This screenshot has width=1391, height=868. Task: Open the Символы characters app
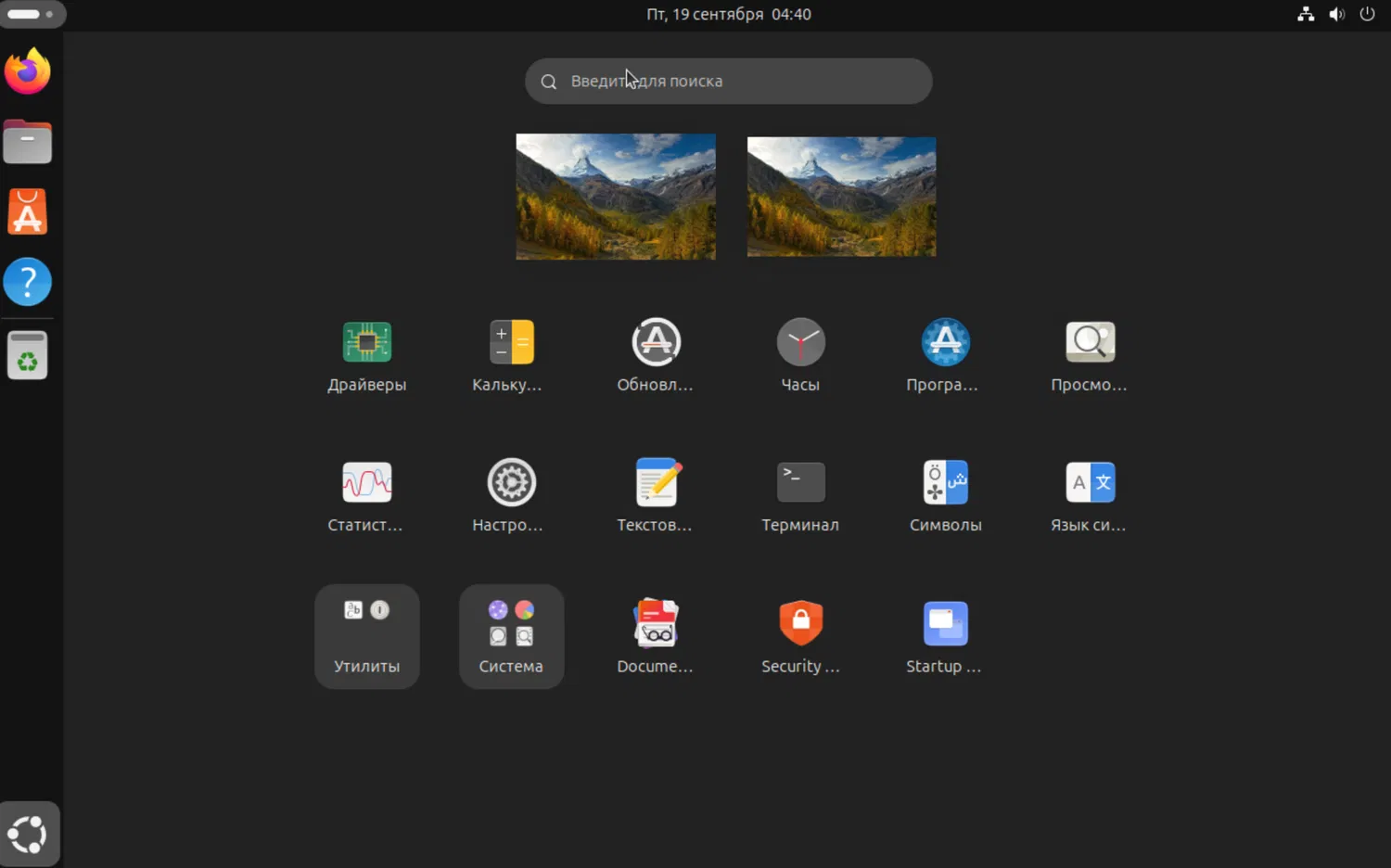(x=946, y=497)
